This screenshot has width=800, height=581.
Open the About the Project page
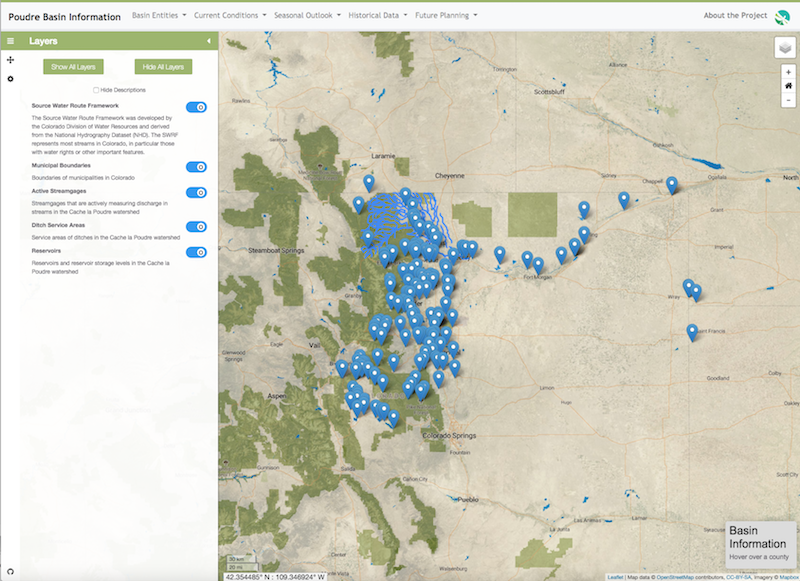[x=733, y=16]
